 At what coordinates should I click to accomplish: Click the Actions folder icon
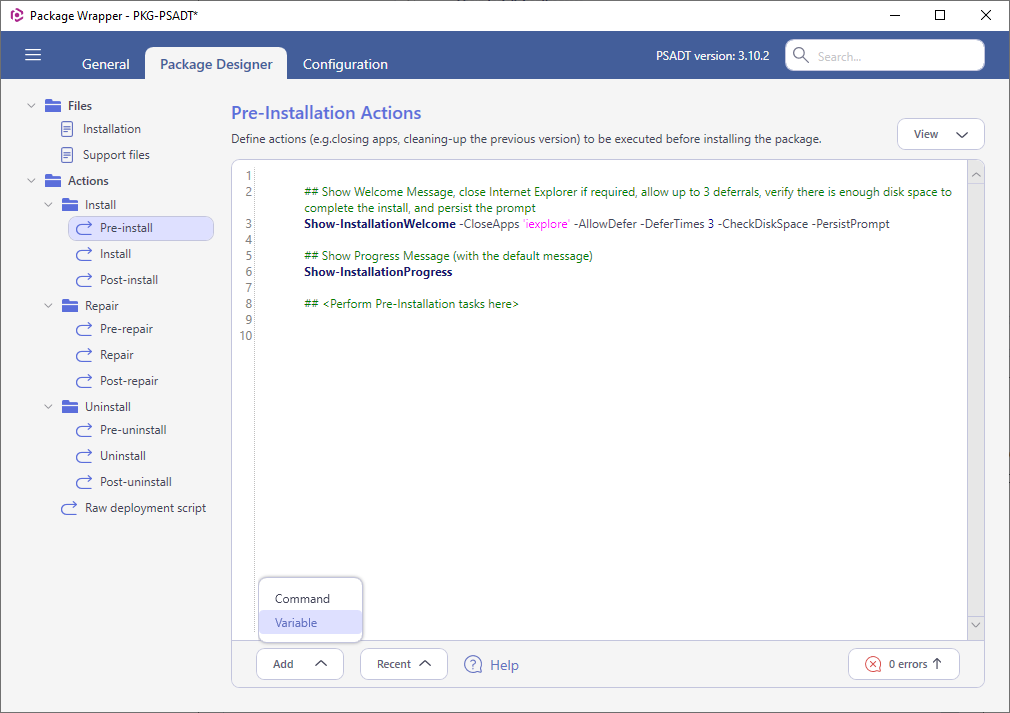tap(53, 181)
